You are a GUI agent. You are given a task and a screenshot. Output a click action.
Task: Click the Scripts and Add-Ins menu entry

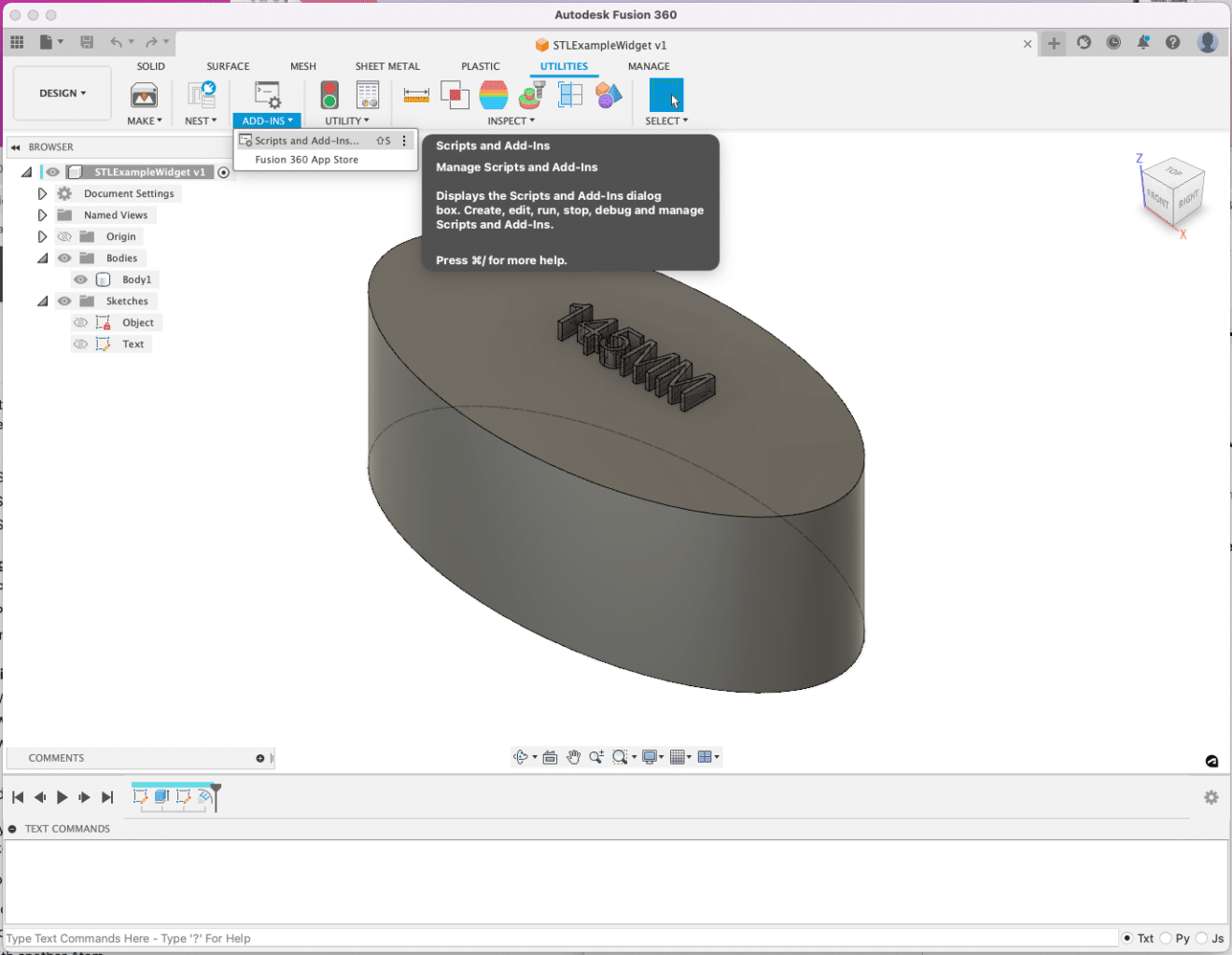[303, 140]
